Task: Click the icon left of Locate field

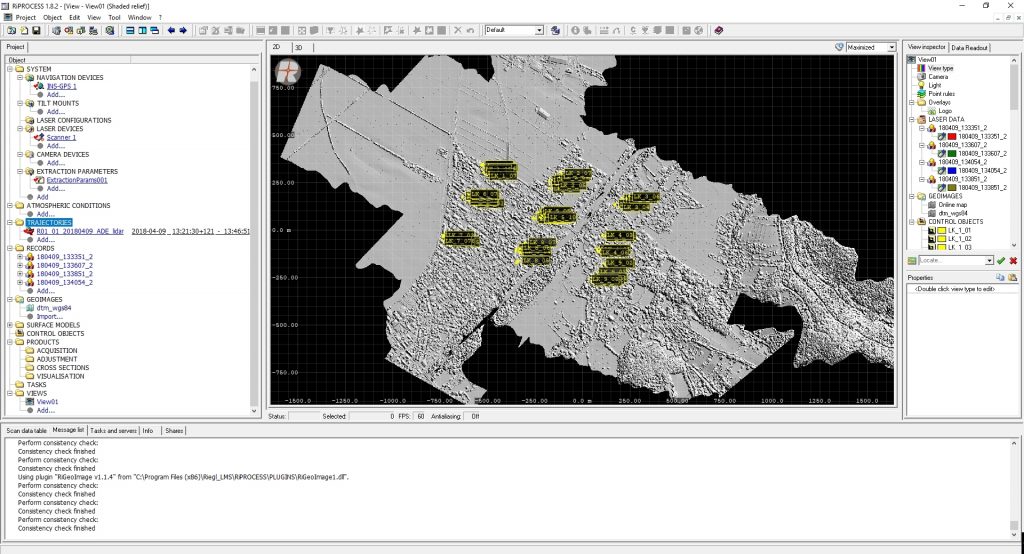Action: [912, 261]
